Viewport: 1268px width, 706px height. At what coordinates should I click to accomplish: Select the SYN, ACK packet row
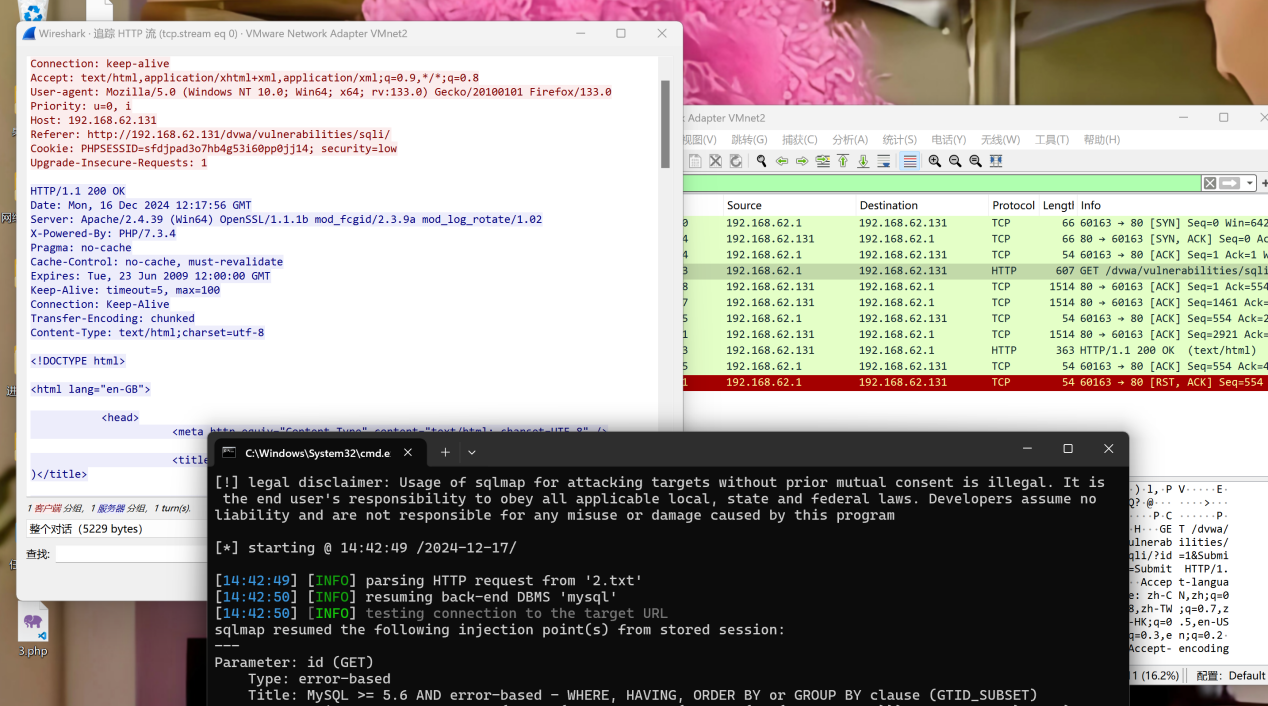tap(976, 239)
